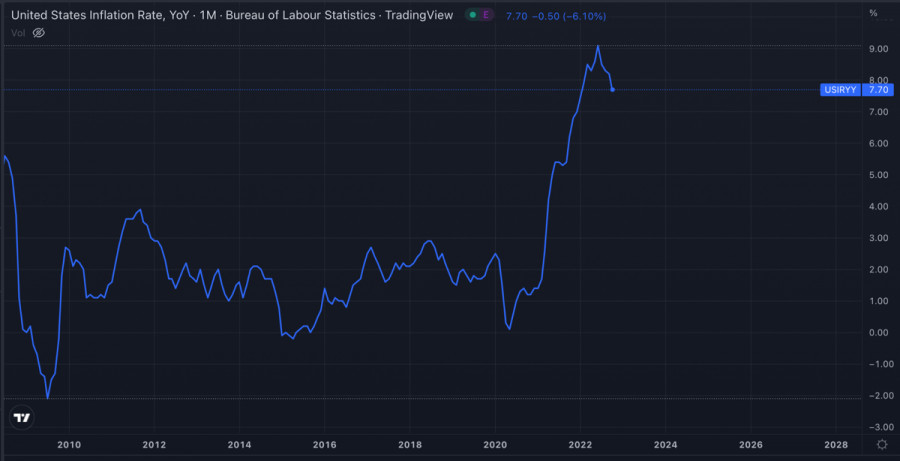Image resolution: width=900 pixels, height=461 pixels.
Task: Click the USIRYY symbol label
Action: click(840, 90)
